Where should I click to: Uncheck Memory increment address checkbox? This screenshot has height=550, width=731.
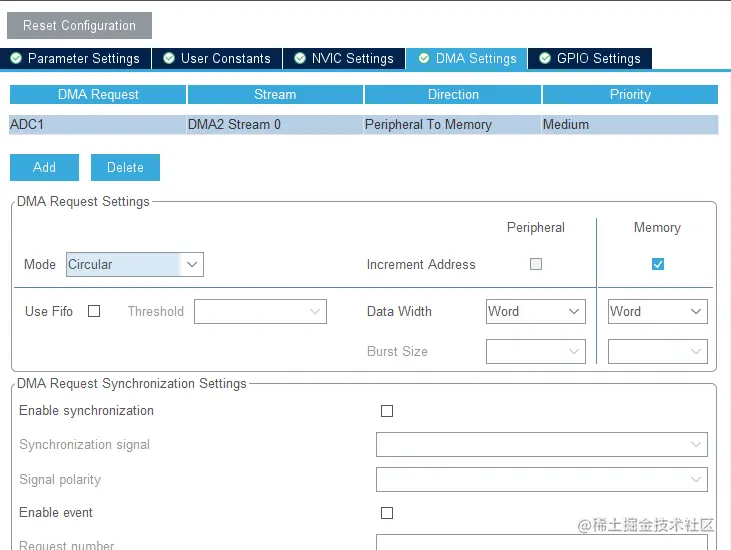pyautogui.click(x=658, y=264)
